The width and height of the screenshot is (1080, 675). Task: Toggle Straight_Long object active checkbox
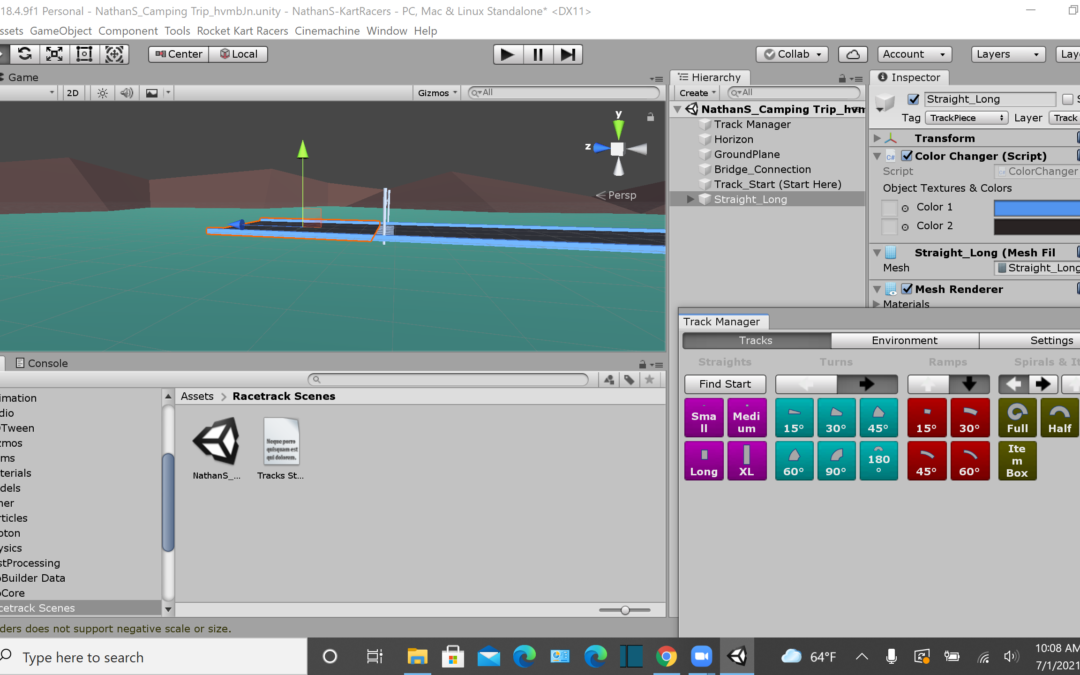tap(913, 99)
